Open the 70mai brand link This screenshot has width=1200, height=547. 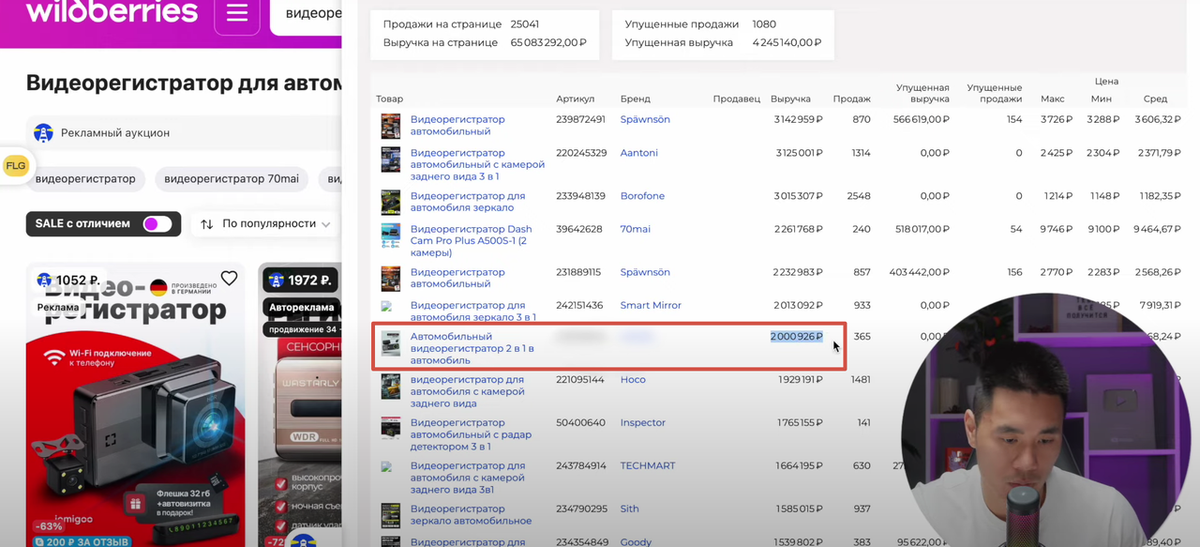coord(634,229)
